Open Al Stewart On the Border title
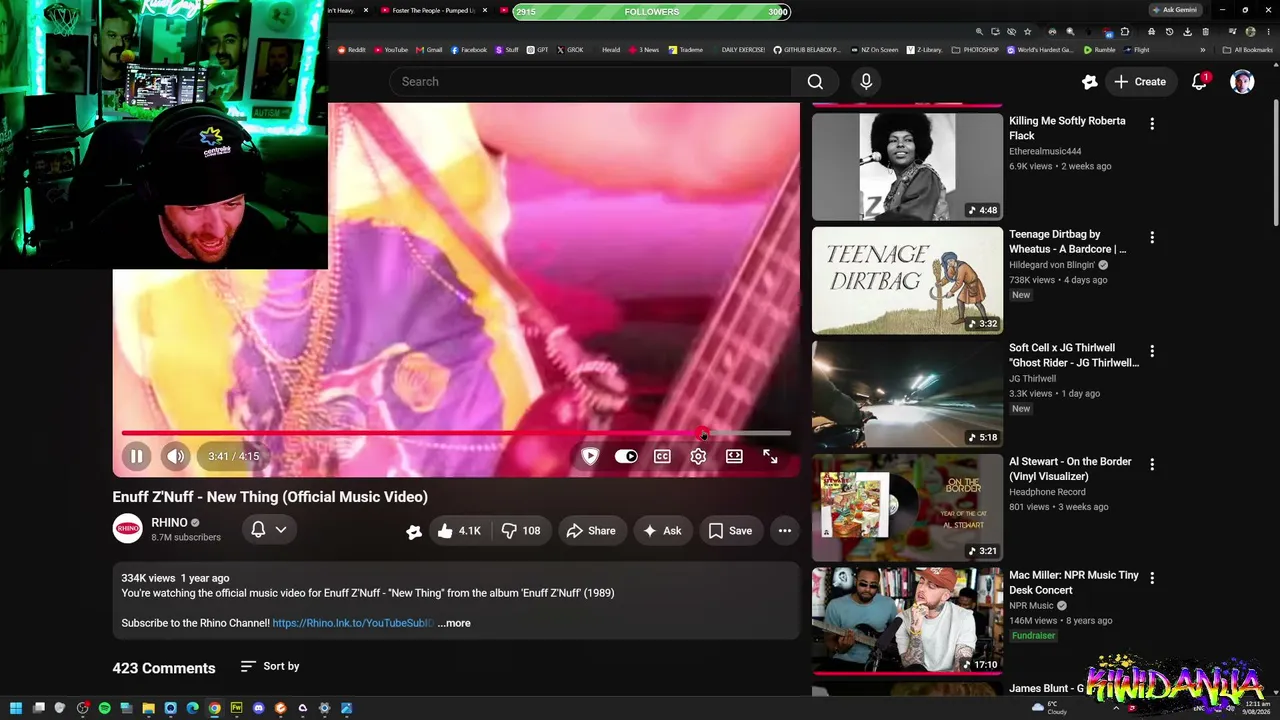1280x720 pixels. (1070, 469)
